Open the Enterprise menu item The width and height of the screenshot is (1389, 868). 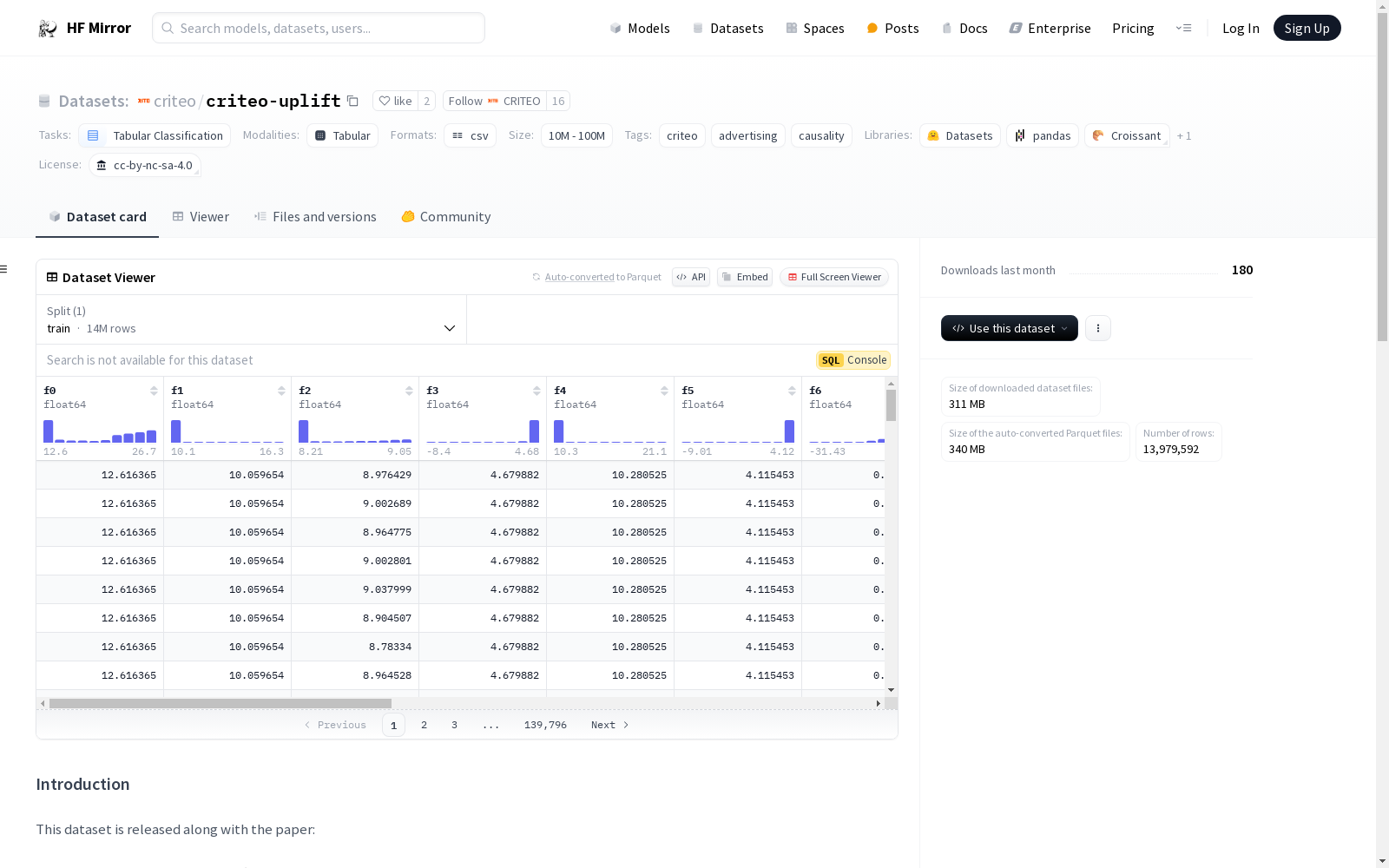(1050, 28)
